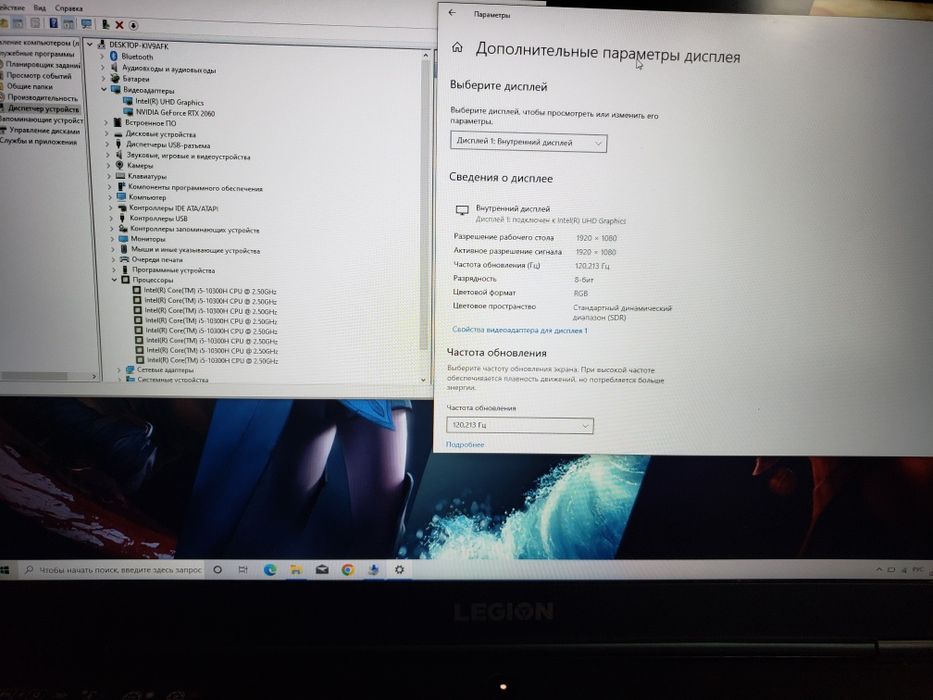Expand the Контроллеры USB node chevron
This screenshot has height=700, width=933.
click(111, 218)
